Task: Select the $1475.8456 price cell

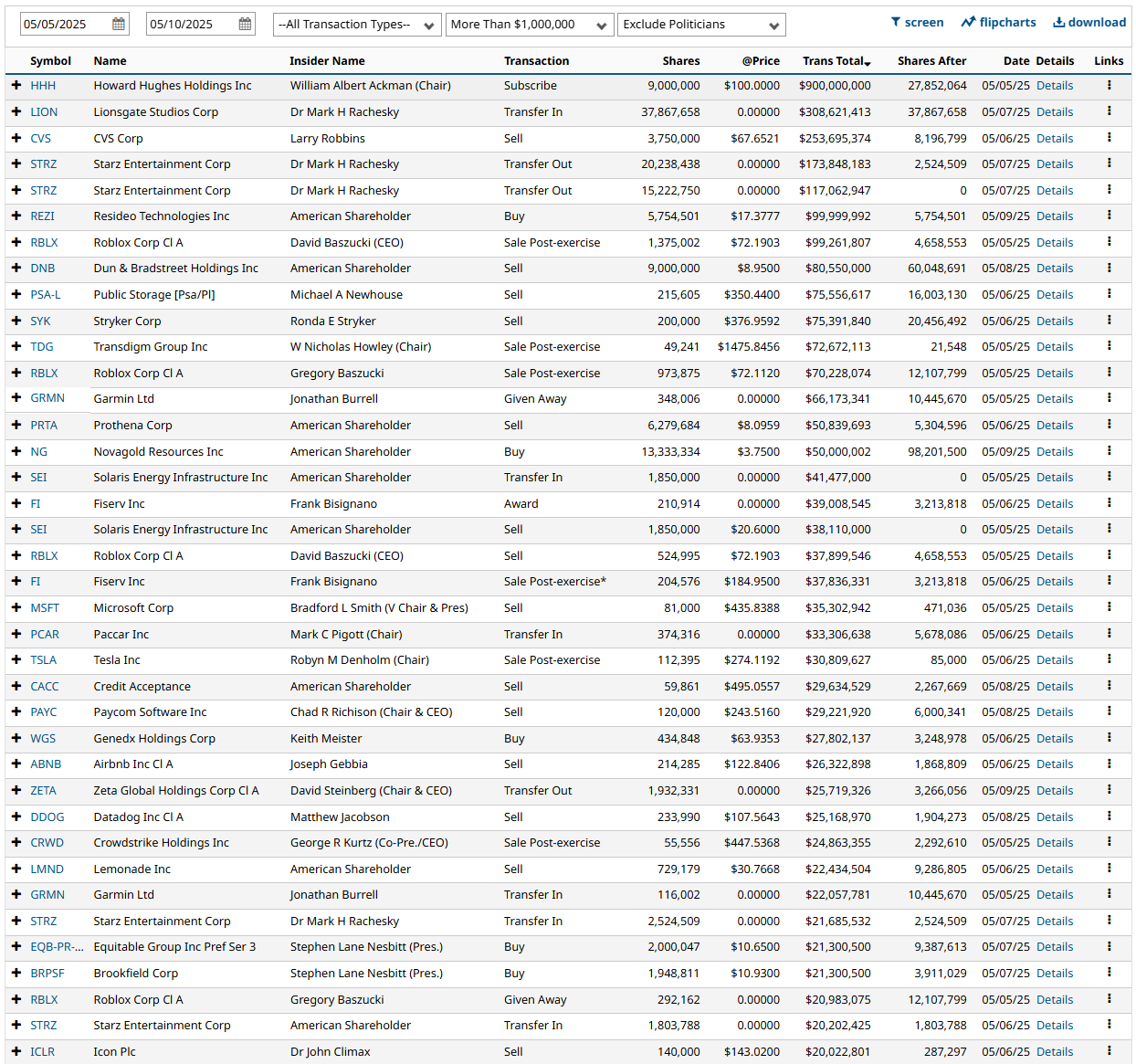Action: (x=749, y=346)
